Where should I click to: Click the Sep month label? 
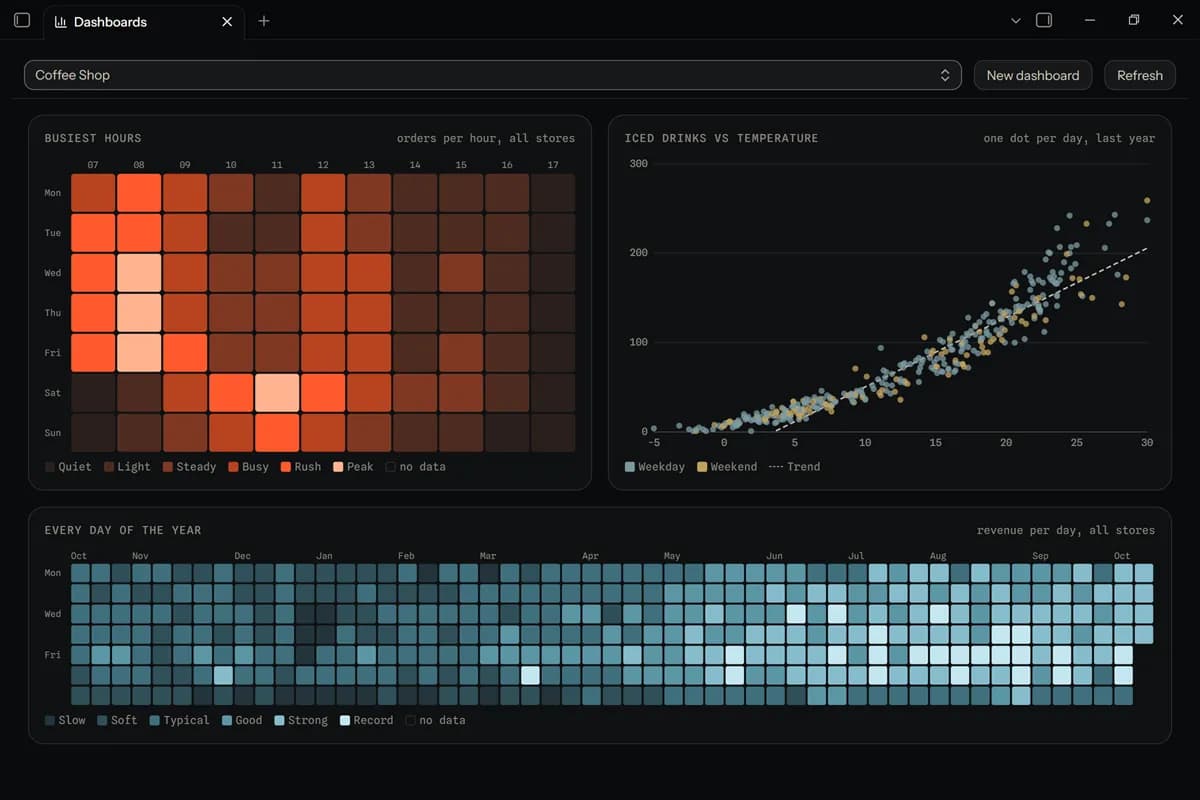[x=1040, y=556]
